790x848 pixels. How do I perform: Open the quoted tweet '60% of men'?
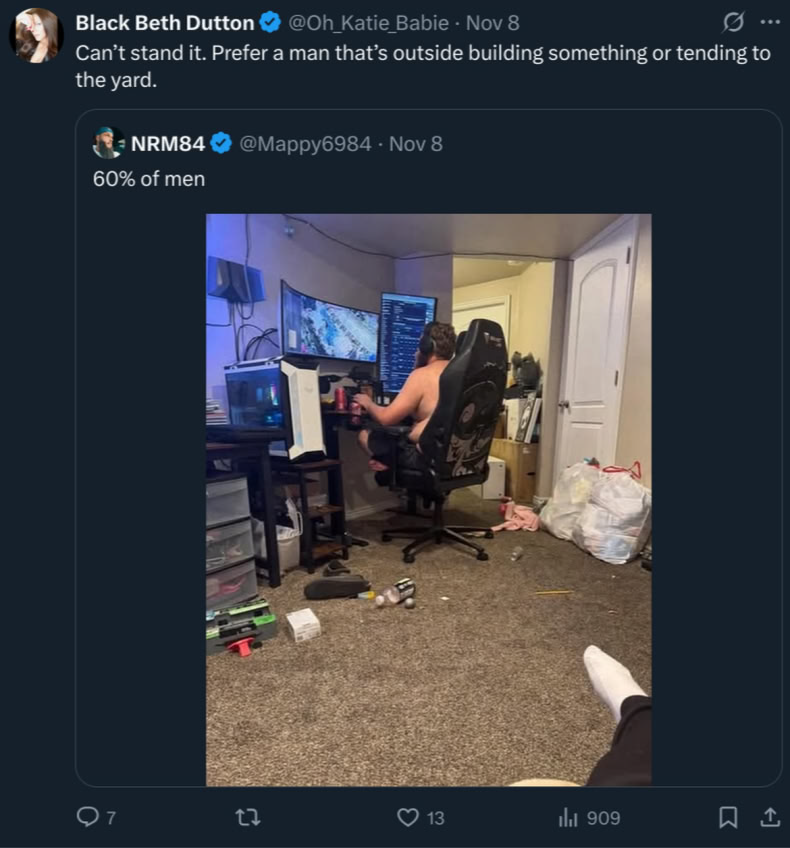click(x=149, y=179)
